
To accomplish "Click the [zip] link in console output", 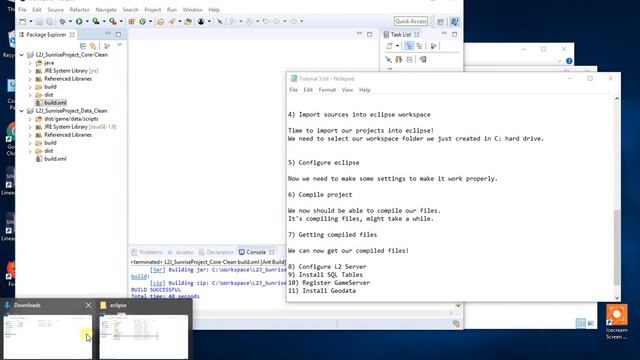I will [157, 283].
